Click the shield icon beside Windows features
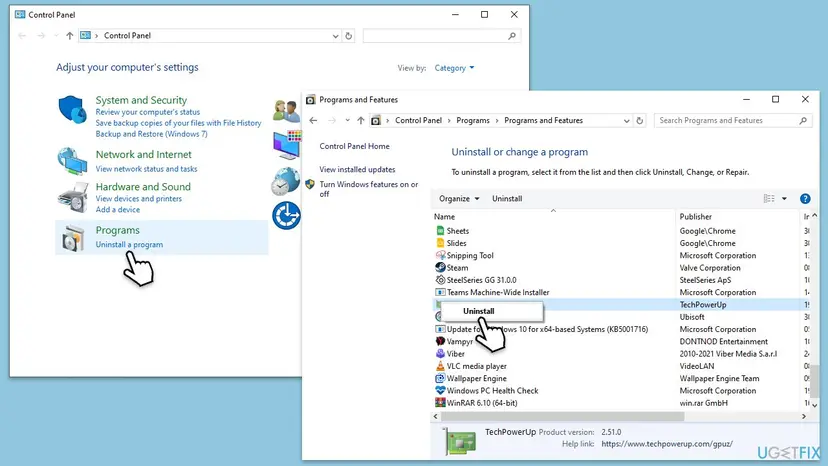 point(310,184)
